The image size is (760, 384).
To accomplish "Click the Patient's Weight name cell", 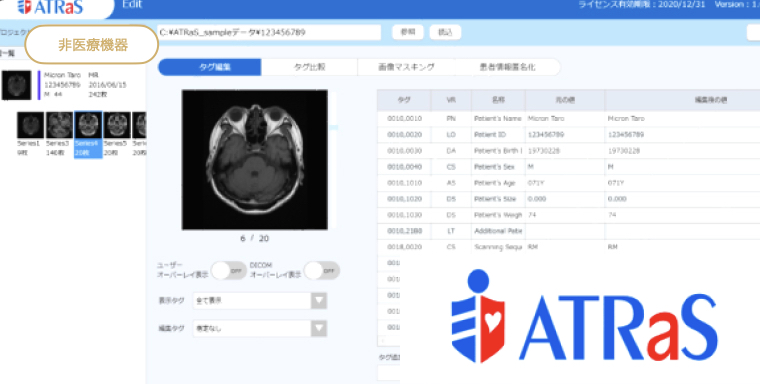I will click(498, 215).
